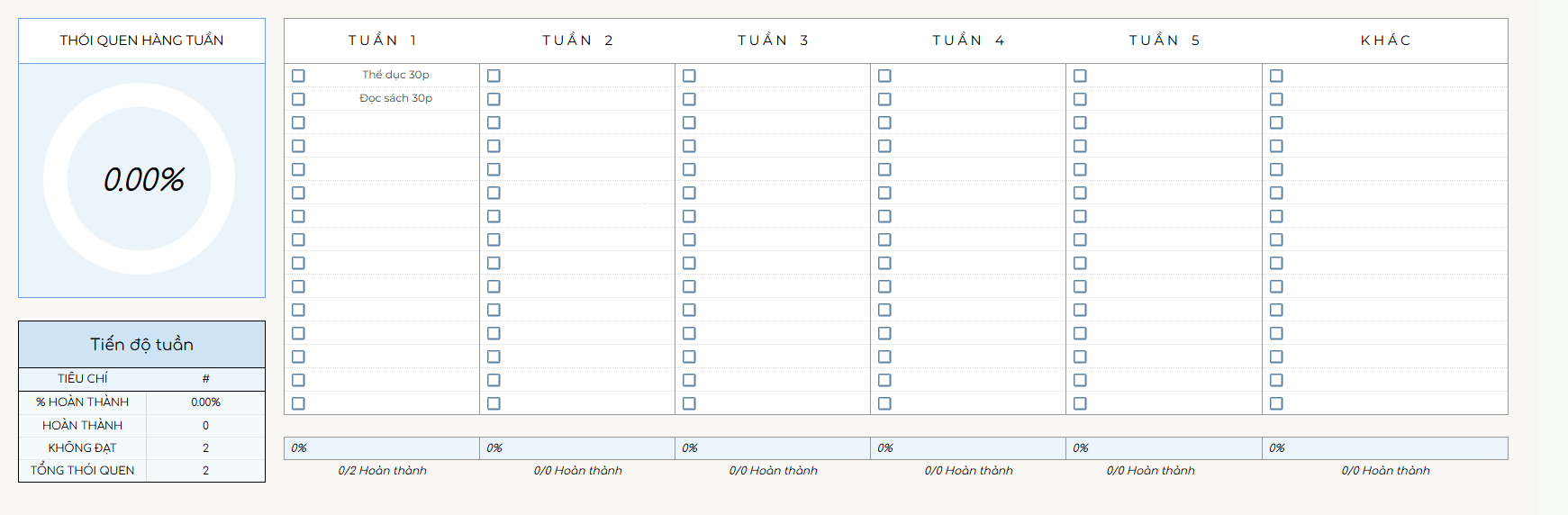Select the 0.00% donut progress chart
Screen dimensions: 1568x515
click(140, 179)
